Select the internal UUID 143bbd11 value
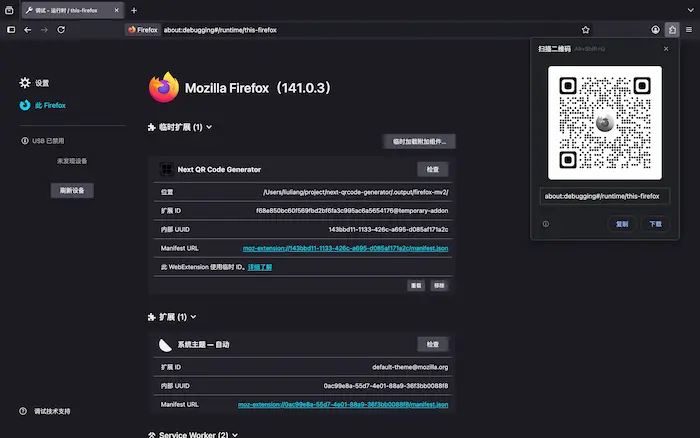This screenshot has width=700, height=438. pyautogui.click(x=388, y=229)
